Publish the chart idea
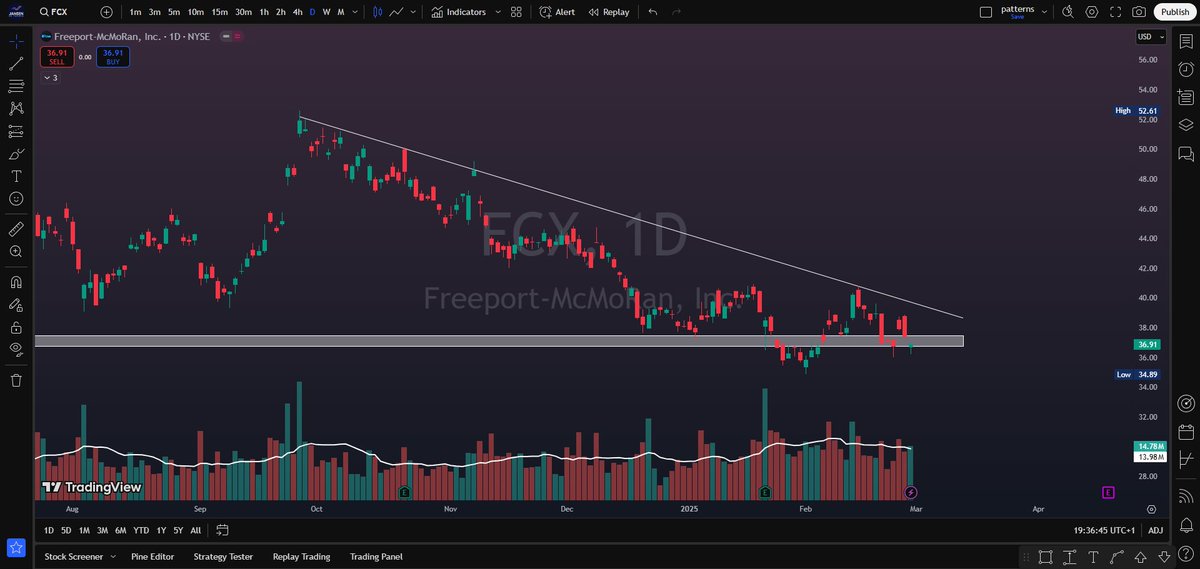 click(x=1174, y=12)
